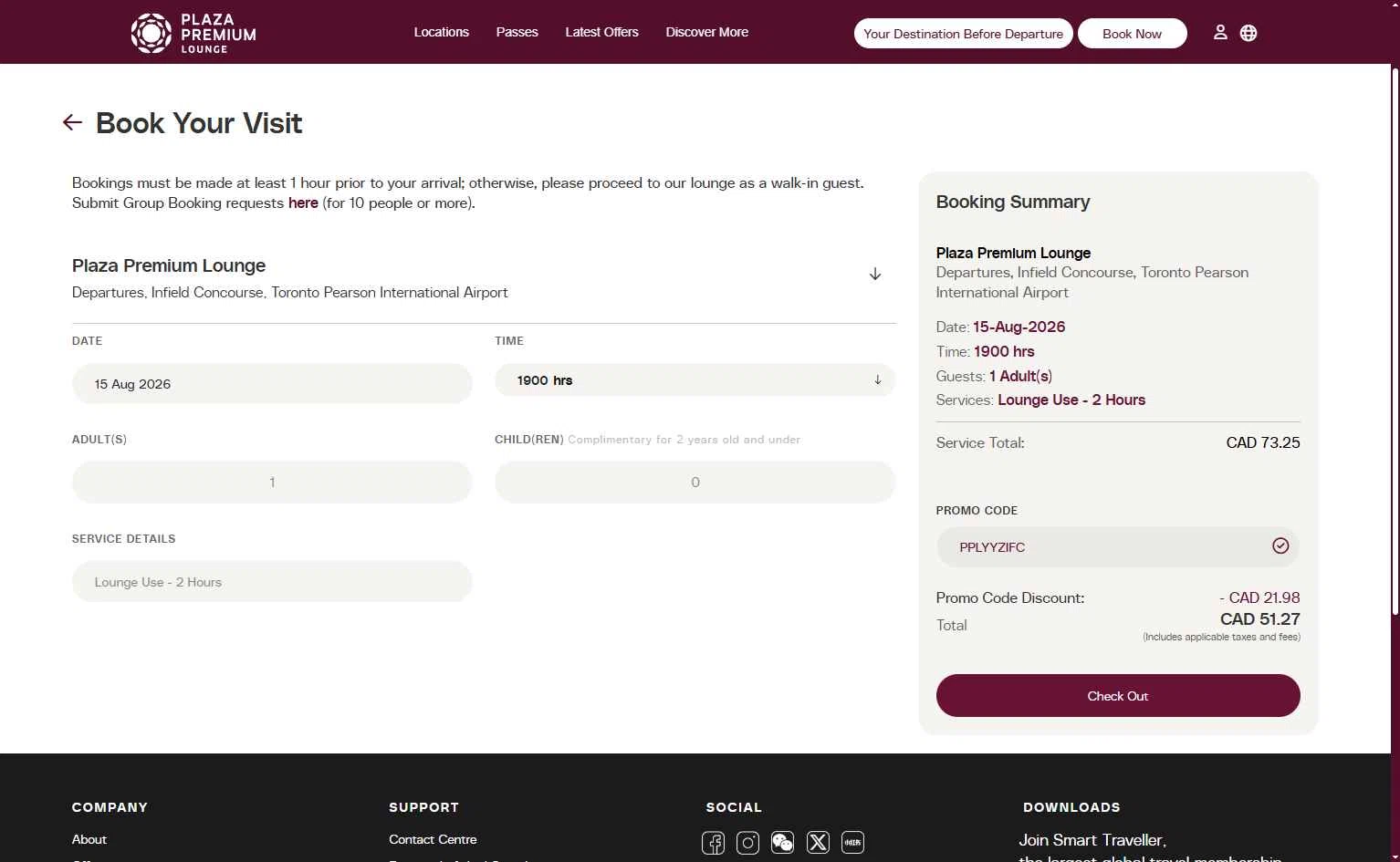This screenshot has height=862, width=1400.
Task: Click the DOWNLOADS footer heading
Action: [x=1071, y=807]
